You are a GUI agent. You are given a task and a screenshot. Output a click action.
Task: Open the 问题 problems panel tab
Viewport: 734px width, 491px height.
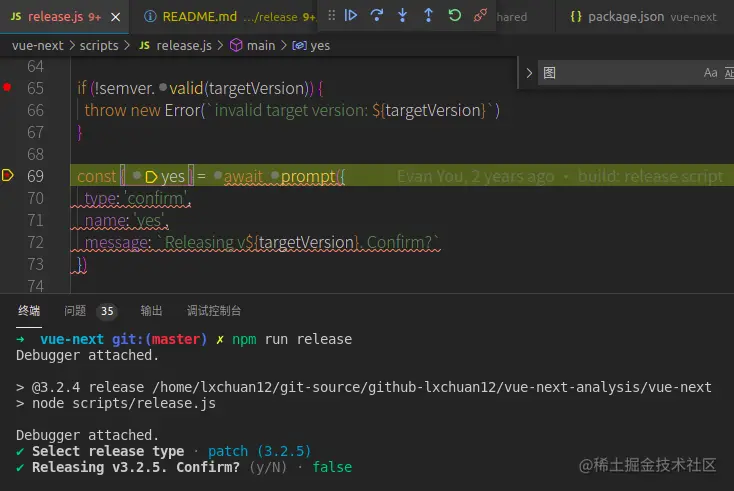click(75, 311)
